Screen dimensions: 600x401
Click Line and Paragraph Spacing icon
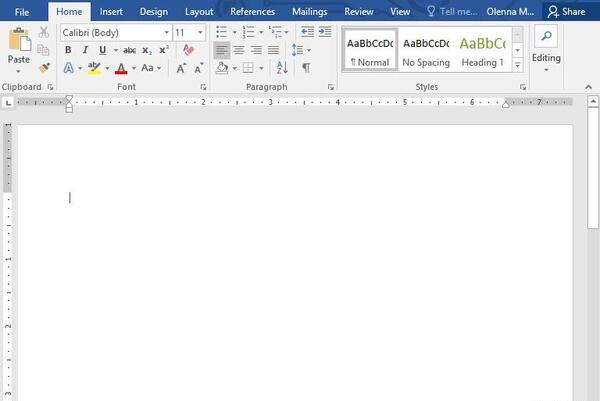tap(297, 50)
